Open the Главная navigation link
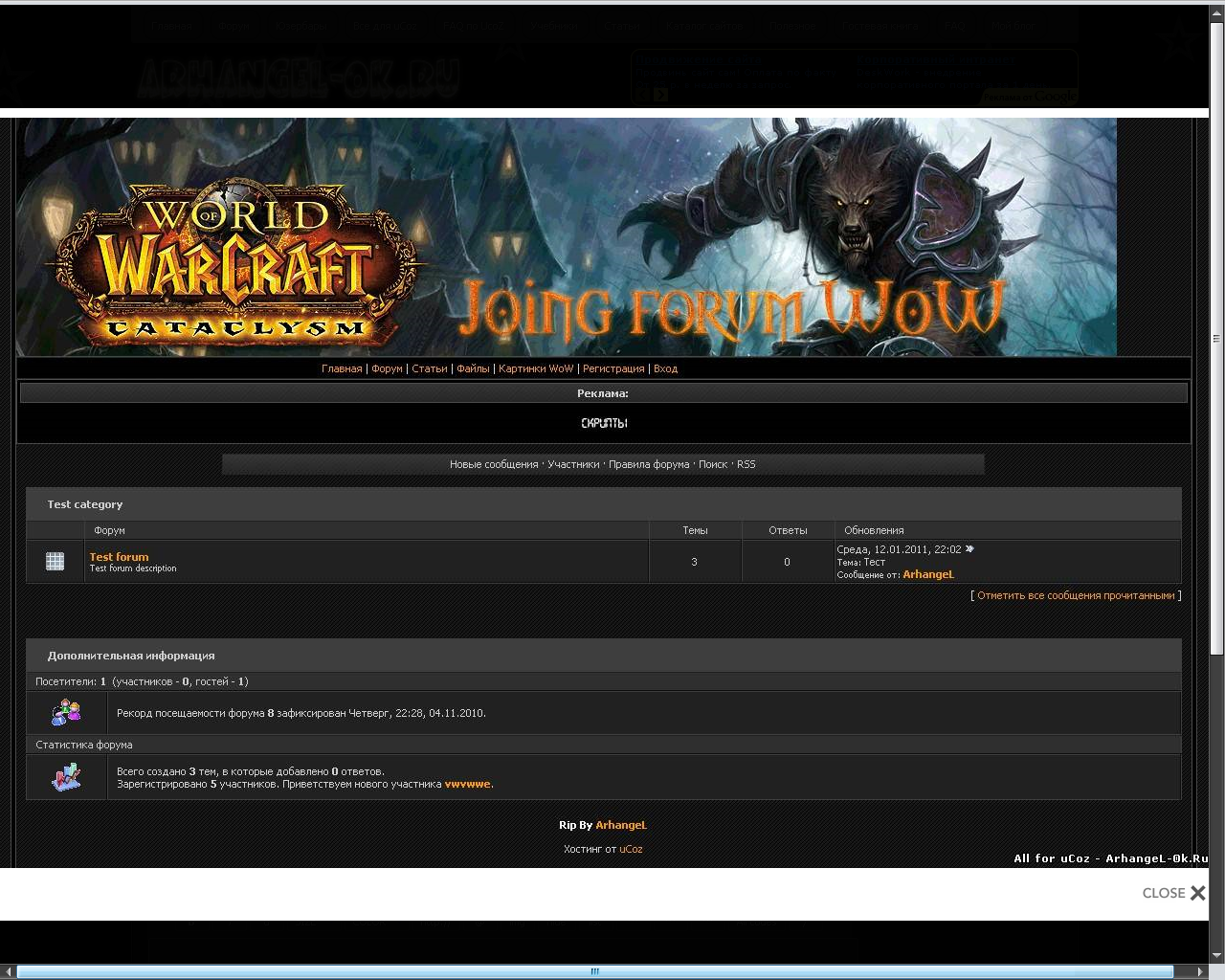 (x=342, y=368)
